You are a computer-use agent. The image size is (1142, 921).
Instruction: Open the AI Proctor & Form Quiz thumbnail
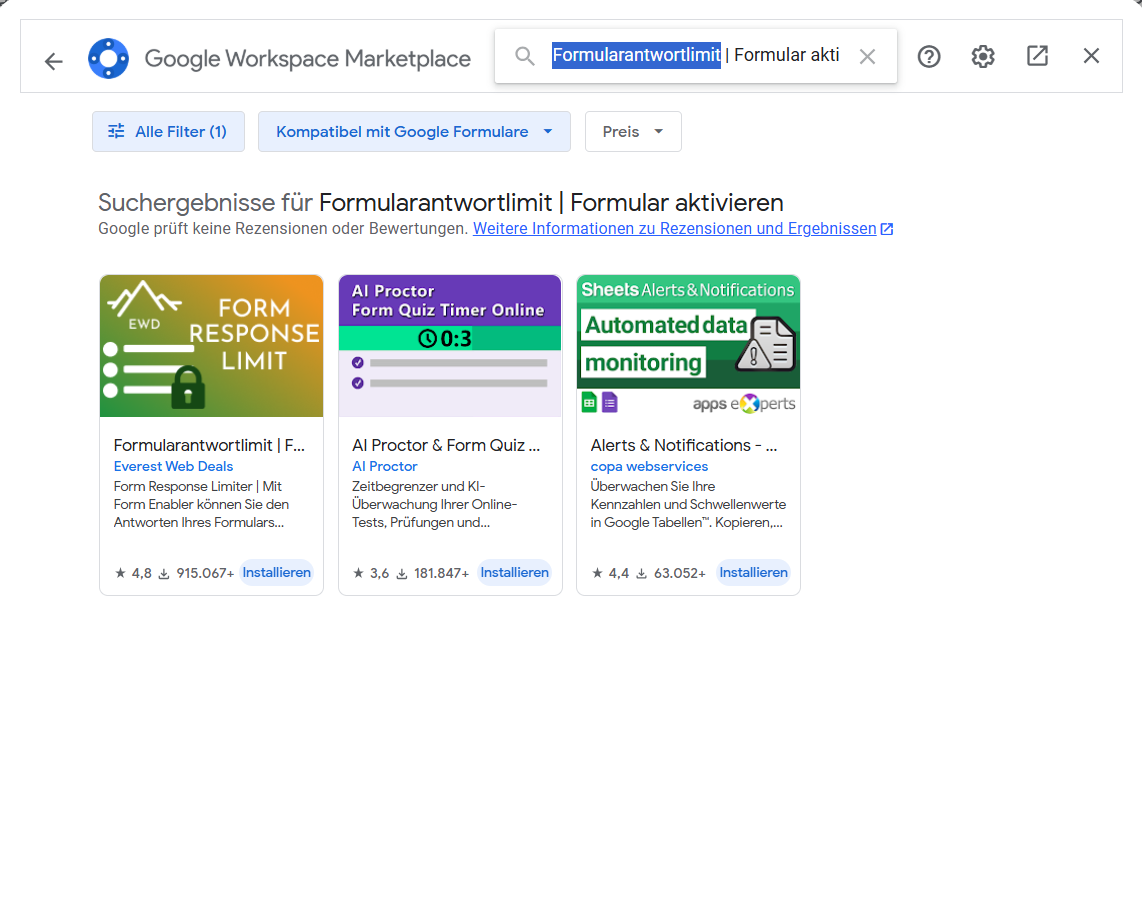[449, 345]
